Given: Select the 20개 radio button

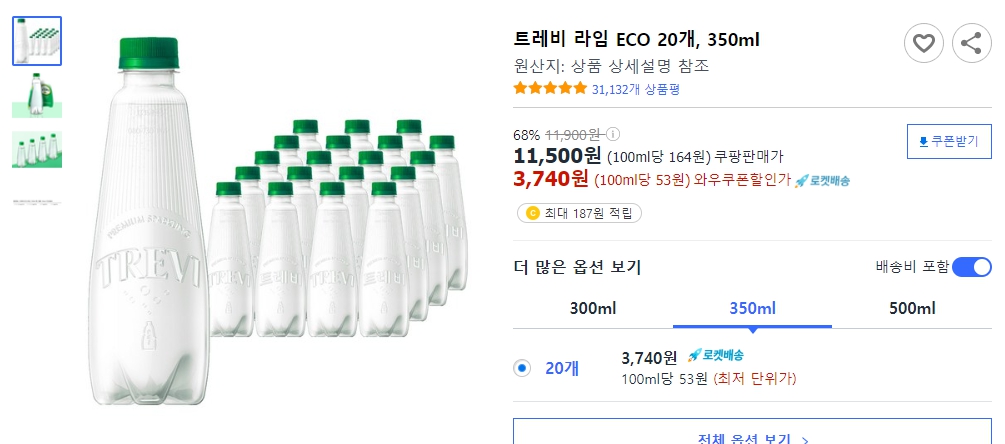Looking at the screenshot, I should click(522, 368).
